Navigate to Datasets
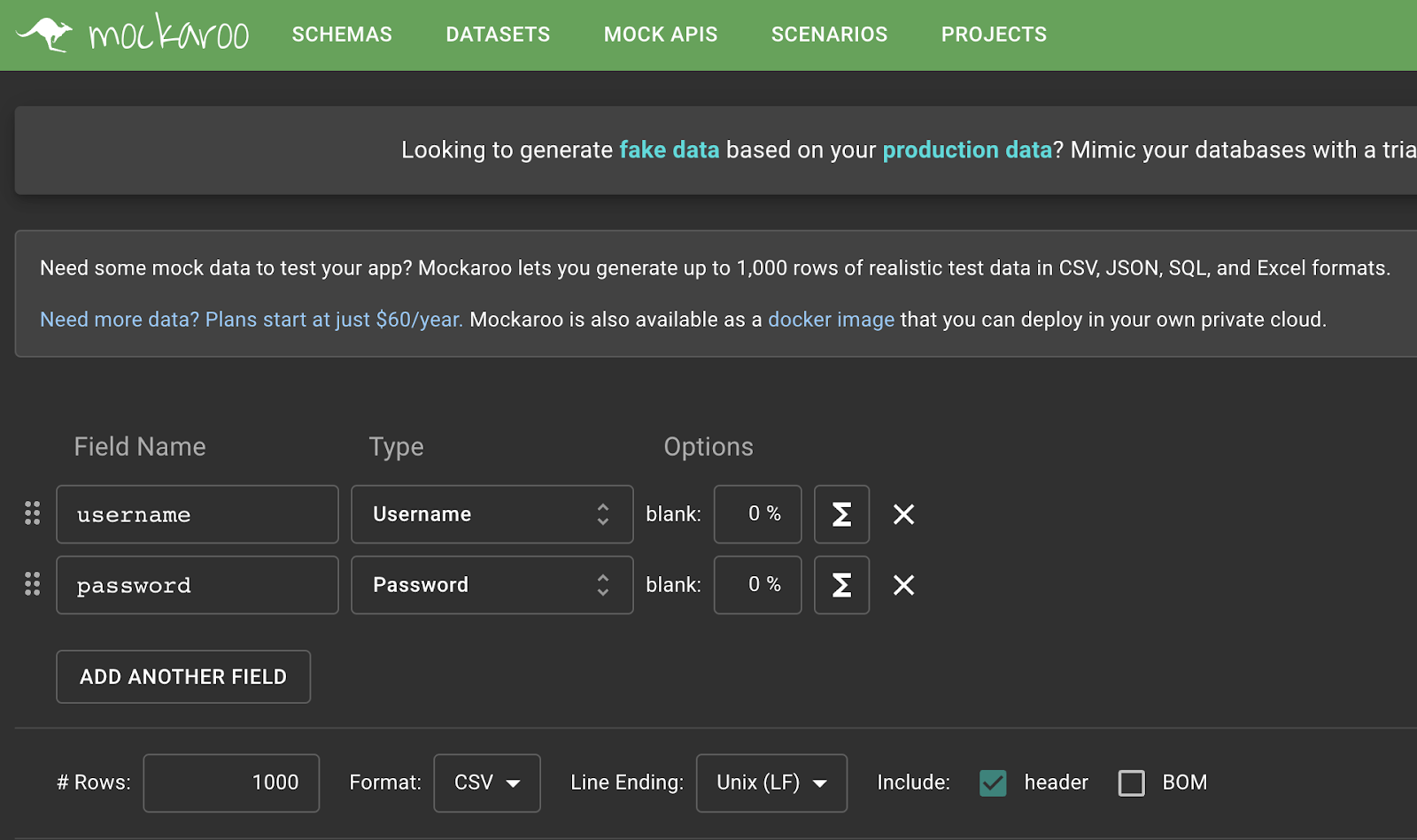1417x840 pixels. 498,35
